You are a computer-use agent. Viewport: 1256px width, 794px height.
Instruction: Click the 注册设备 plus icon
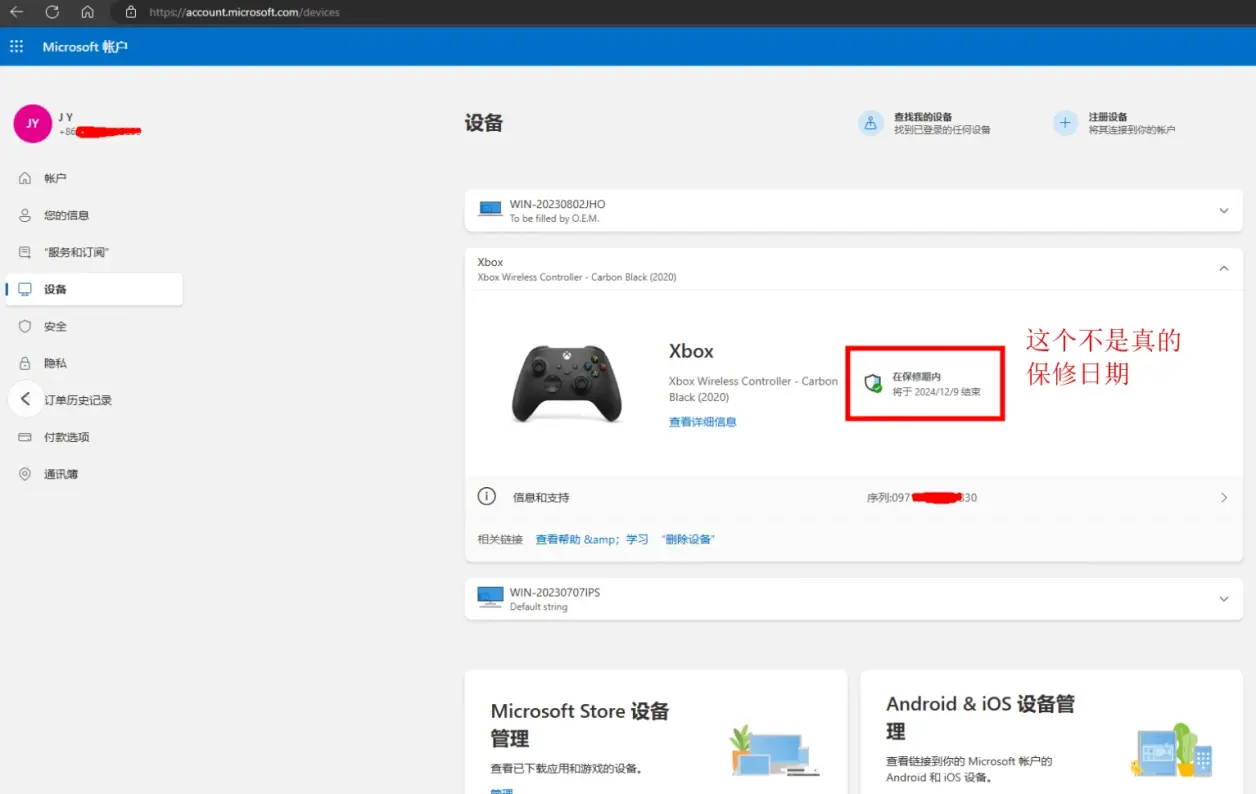[x=1066, y=123]
